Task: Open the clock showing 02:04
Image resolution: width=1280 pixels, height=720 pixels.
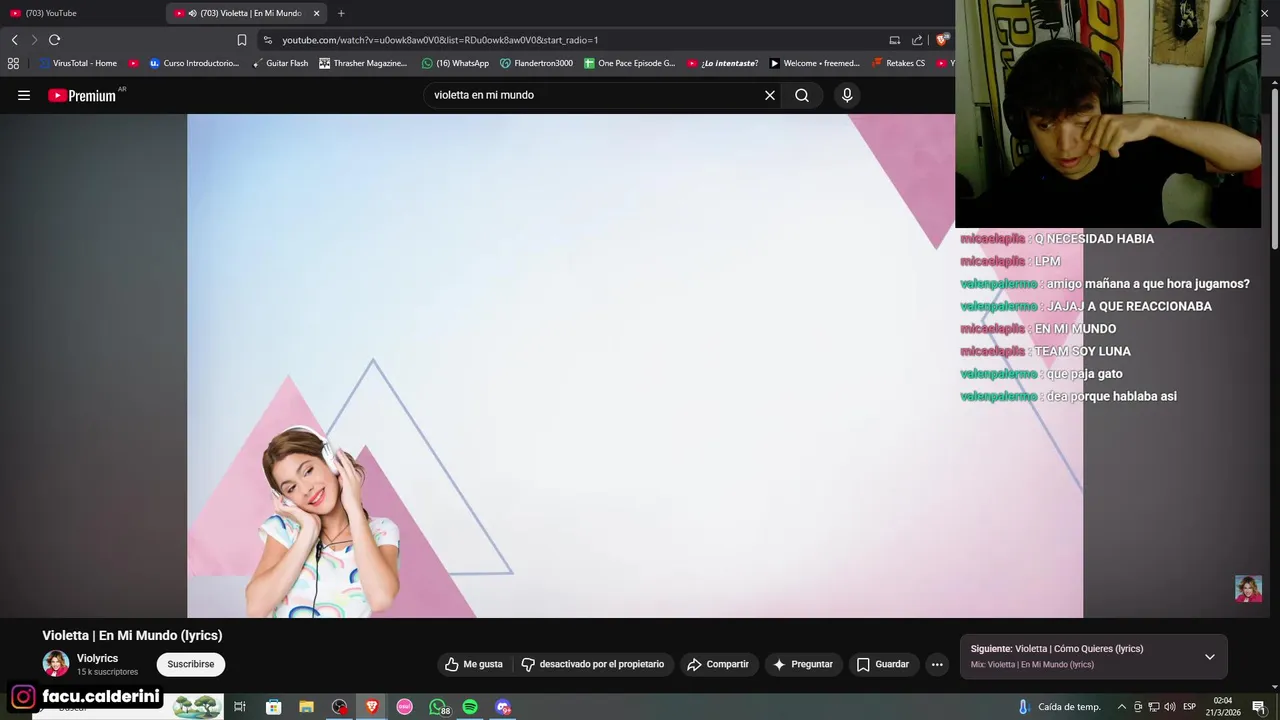Action: pos(1224,707)
